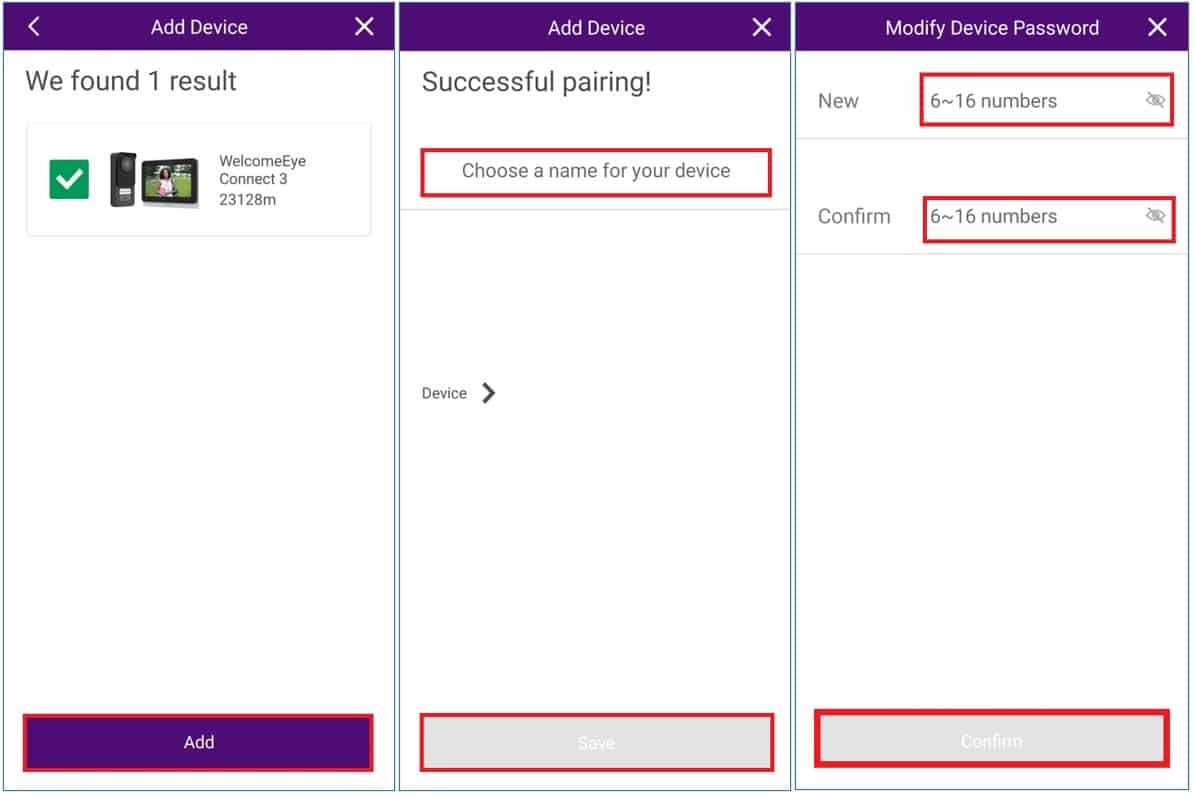This screenshot has height=796, width=1195.
Task: Expand the Device chevron arrow
Action: (489, 393)
